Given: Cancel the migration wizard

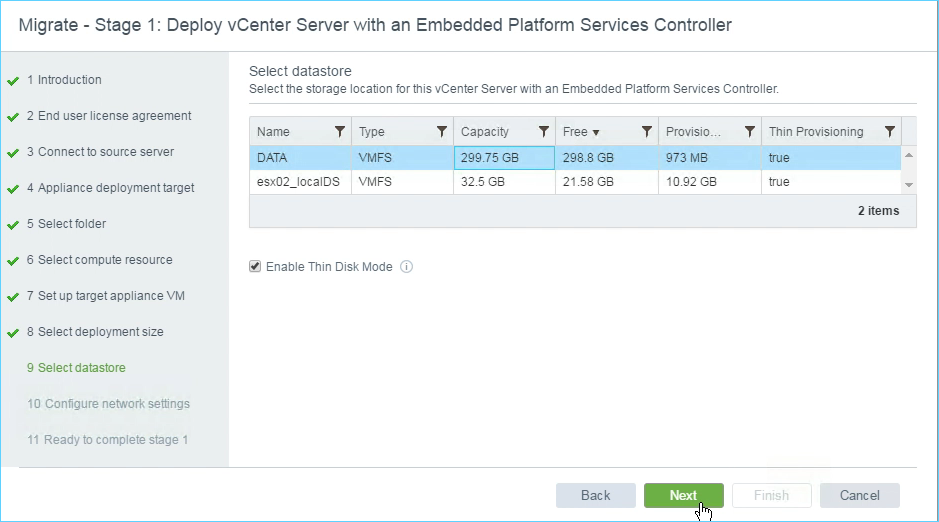Looking at the screenshot, I should tap(859, 495).
